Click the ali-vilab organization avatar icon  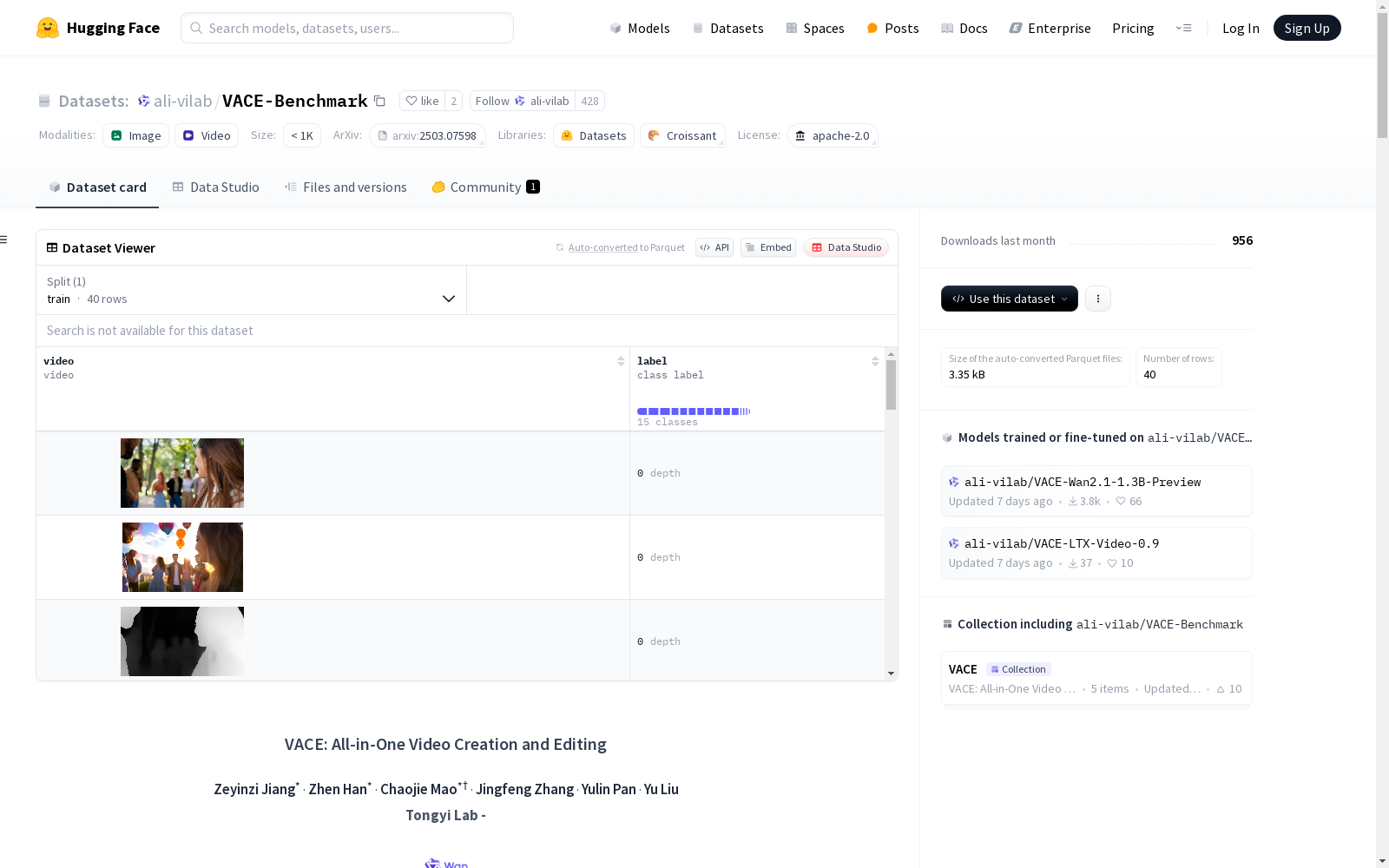144,101
